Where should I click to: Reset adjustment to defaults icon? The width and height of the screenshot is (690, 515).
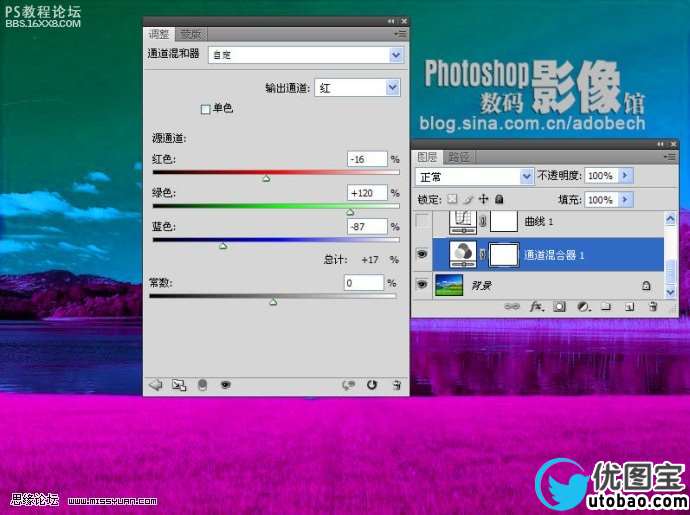[372, 385]
